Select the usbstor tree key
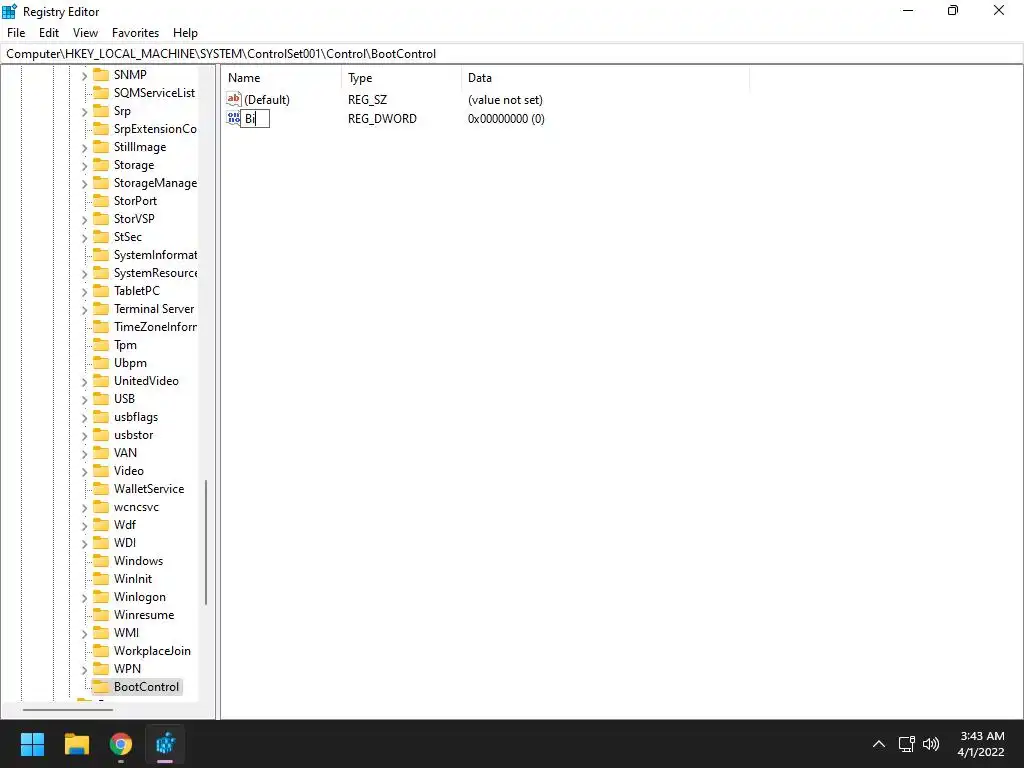The image size is (1024, 768). pos(133,435)
